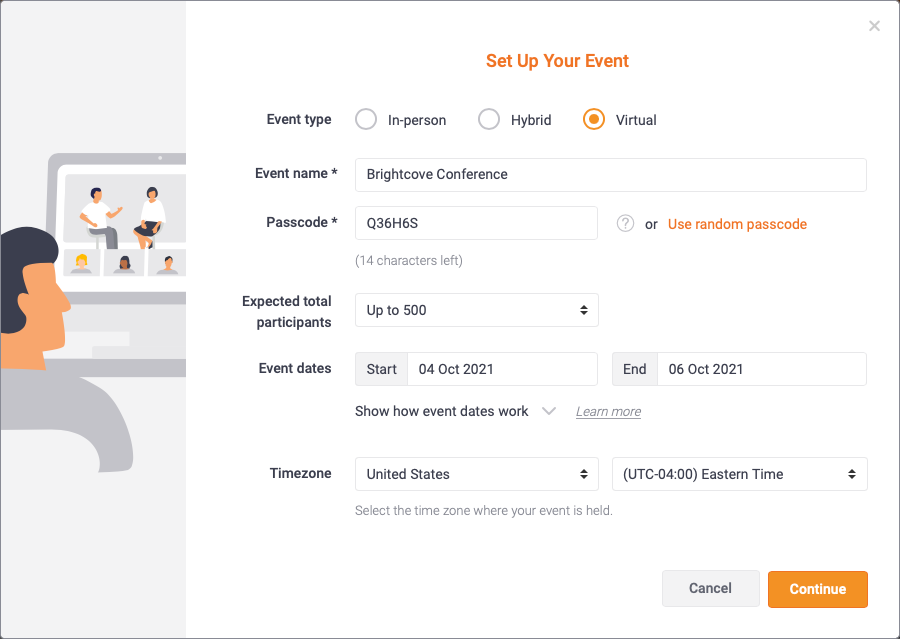Open the Learn more link
The width and height of the screenshot is (900, 639).
pyautogui.click(x=608, y=412)
